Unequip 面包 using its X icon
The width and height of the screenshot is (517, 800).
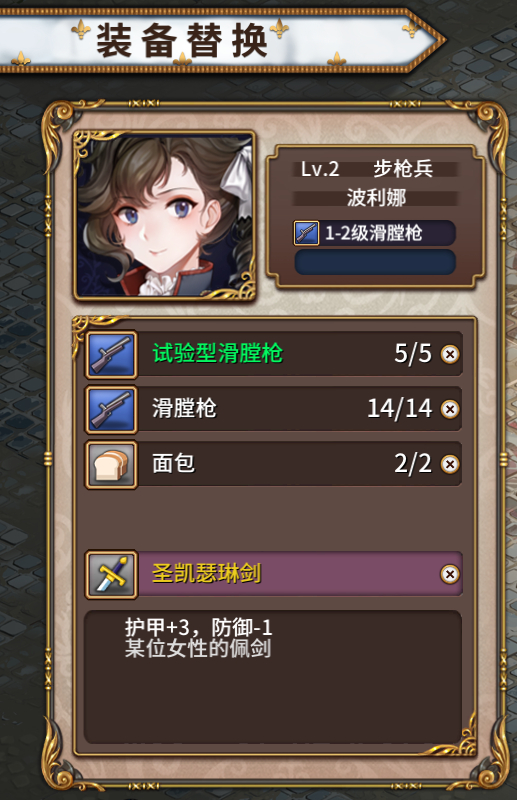tap(450, 464)
